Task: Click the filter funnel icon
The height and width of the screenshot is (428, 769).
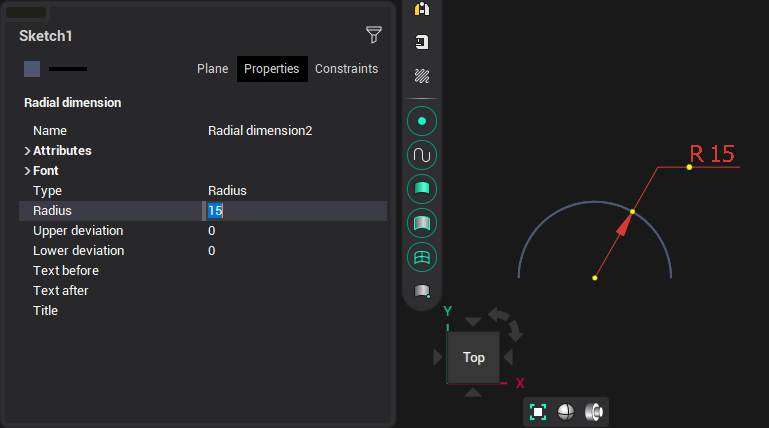Action: (374, 36)
